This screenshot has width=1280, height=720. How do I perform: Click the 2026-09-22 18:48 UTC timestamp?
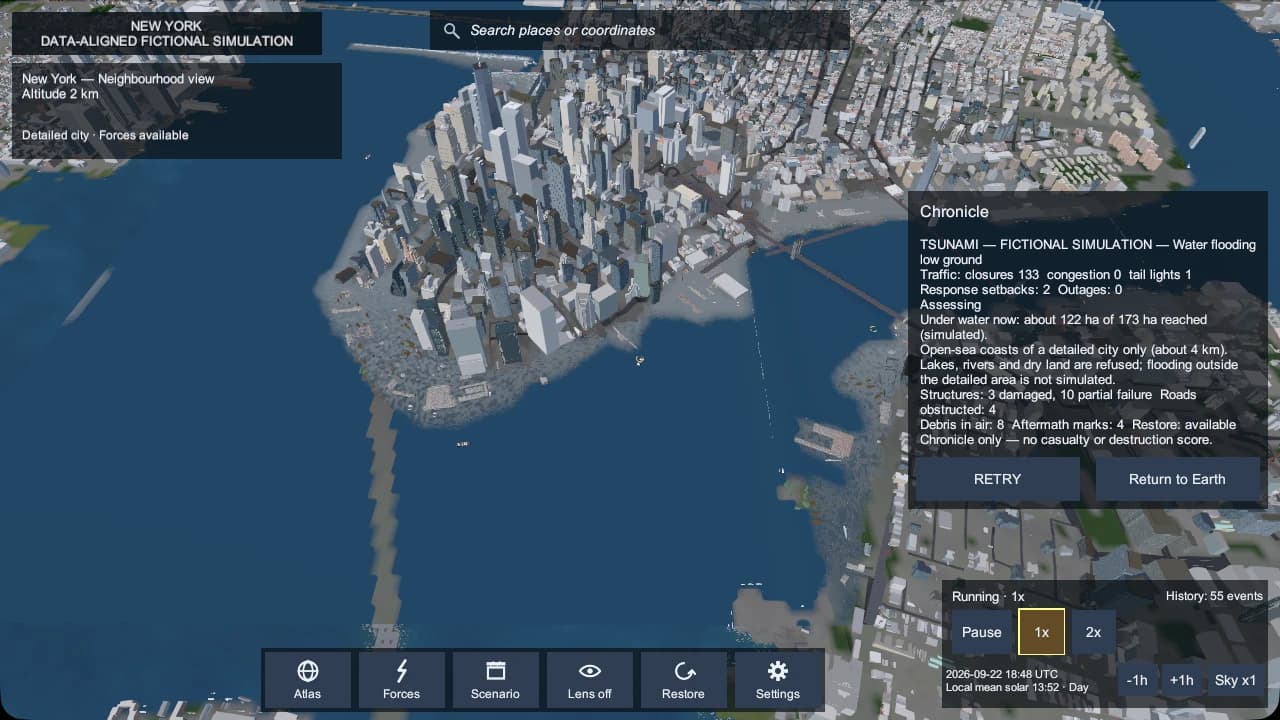tap(1002, 674)
